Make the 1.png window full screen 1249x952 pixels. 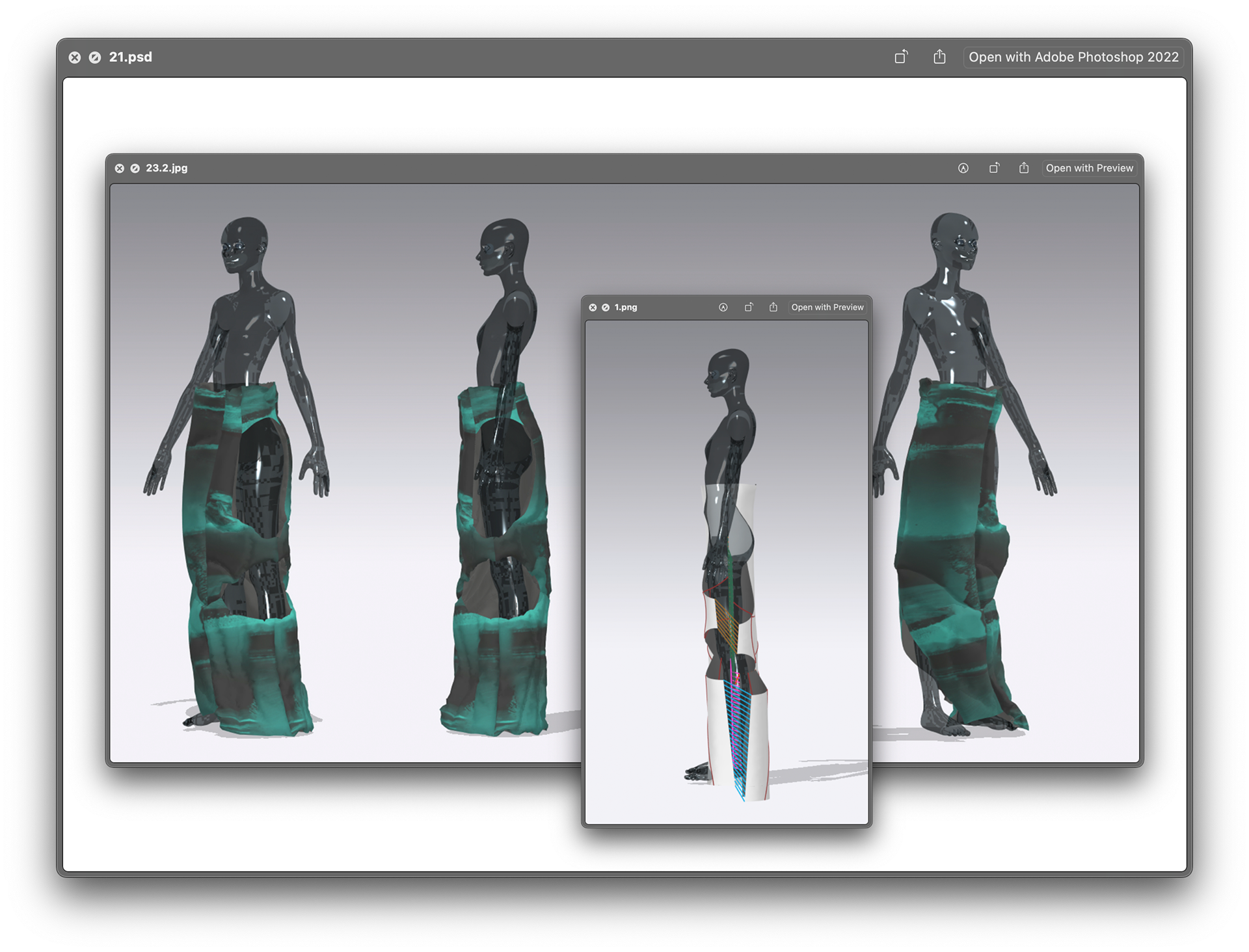(606, 308)
